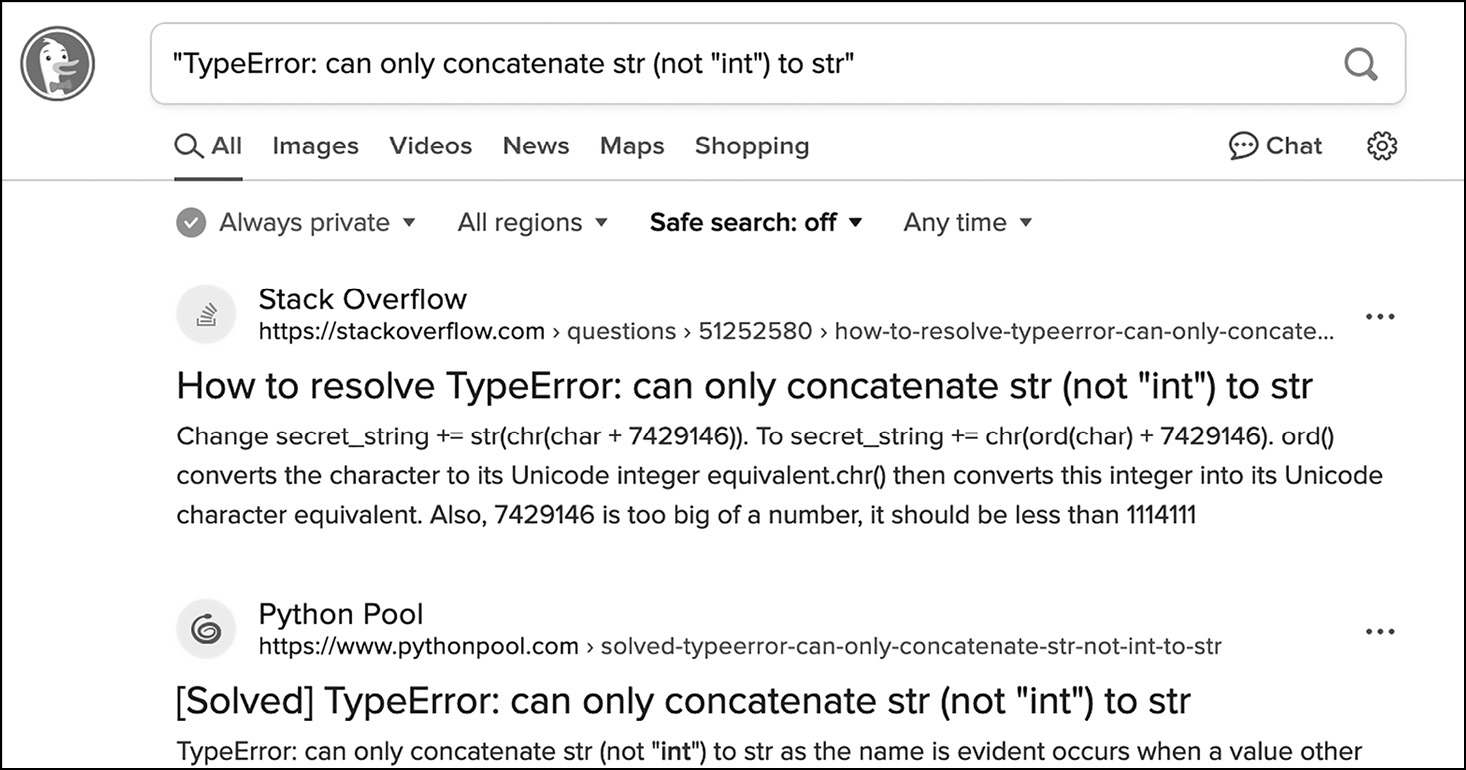Switch to the Images tab

pyautogui.click(x=315, y=146)
